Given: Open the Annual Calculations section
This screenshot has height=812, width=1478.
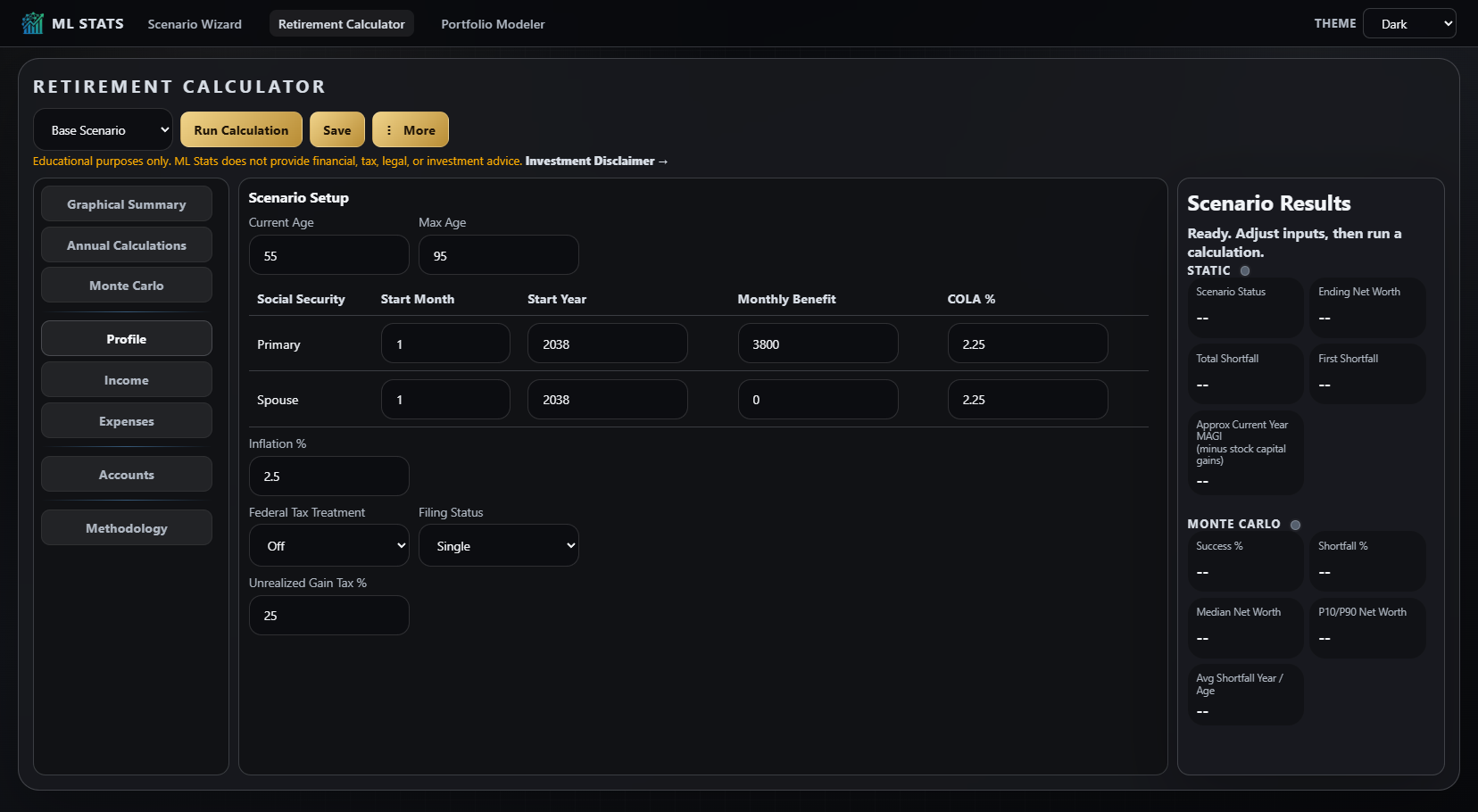Looking at the screenshot, I should point(127,244).
